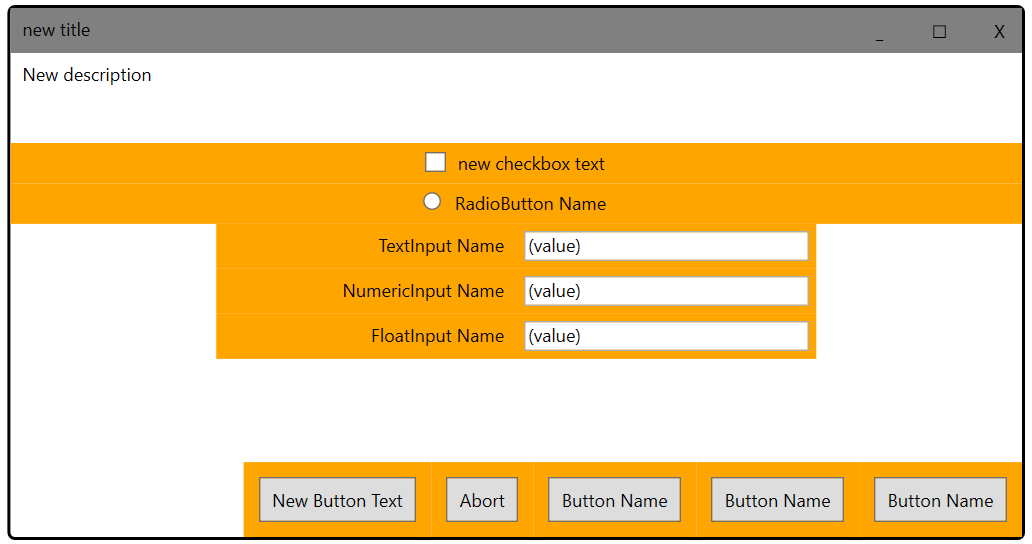Screen dimensions: 1032x544
Task: Click the Abort button
Action: (x=482, y=500)
